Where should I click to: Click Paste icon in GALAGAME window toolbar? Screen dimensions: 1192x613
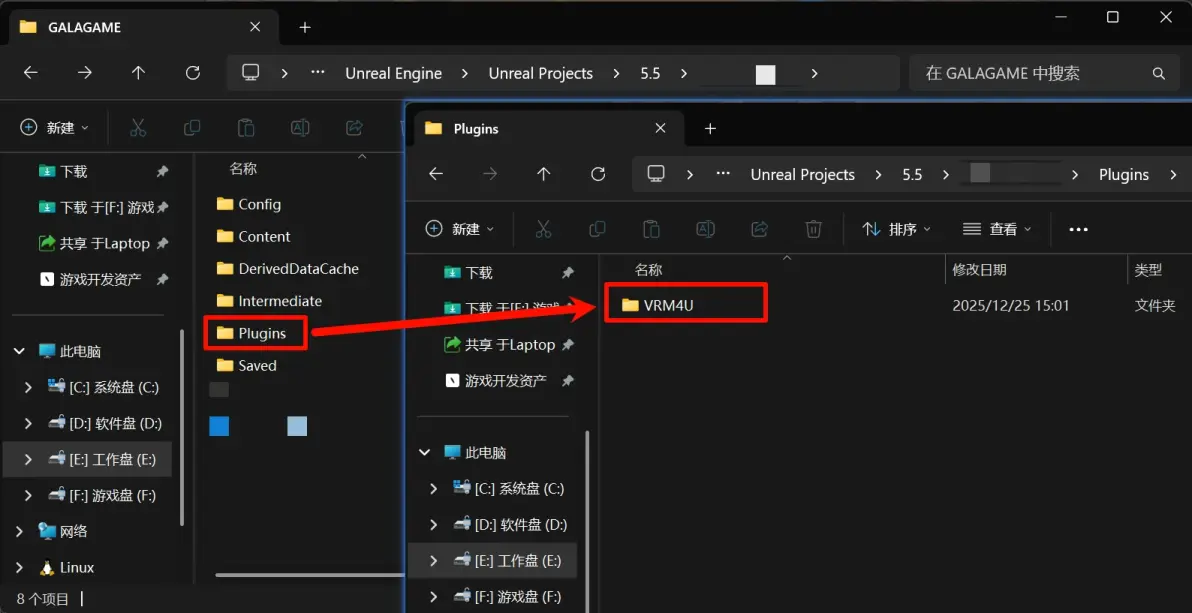[246, 128]
